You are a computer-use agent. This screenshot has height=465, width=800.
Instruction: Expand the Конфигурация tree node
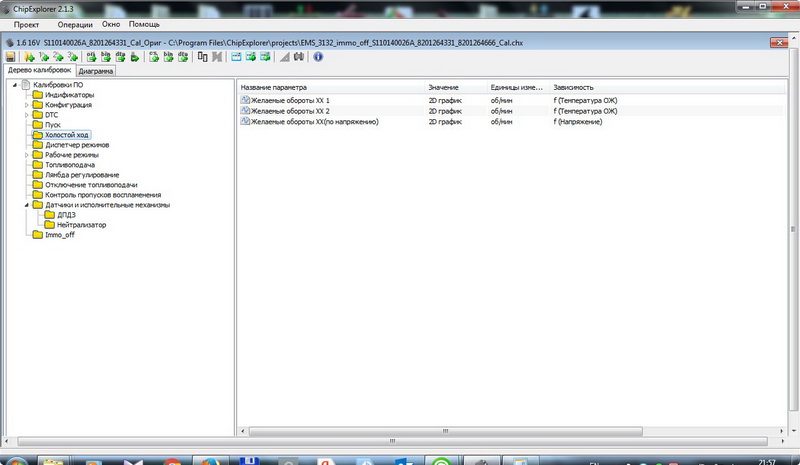[26, 105]
